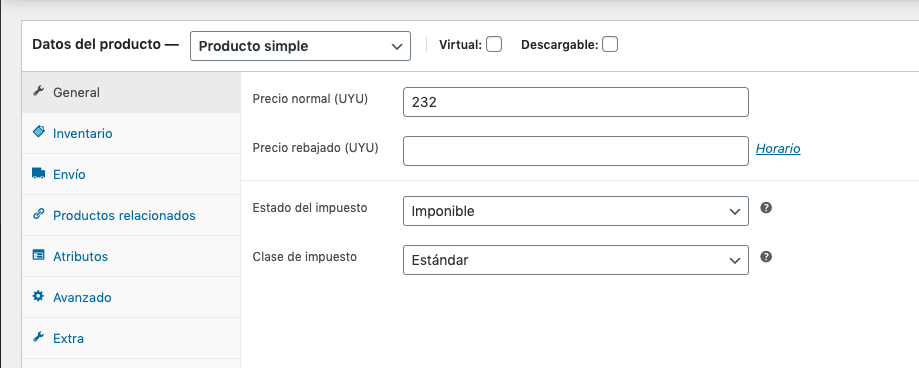Screen dimensions: 919x368
Task: Open the Clase de impuesto Estándar dropdown
Action: pos(576,260)
